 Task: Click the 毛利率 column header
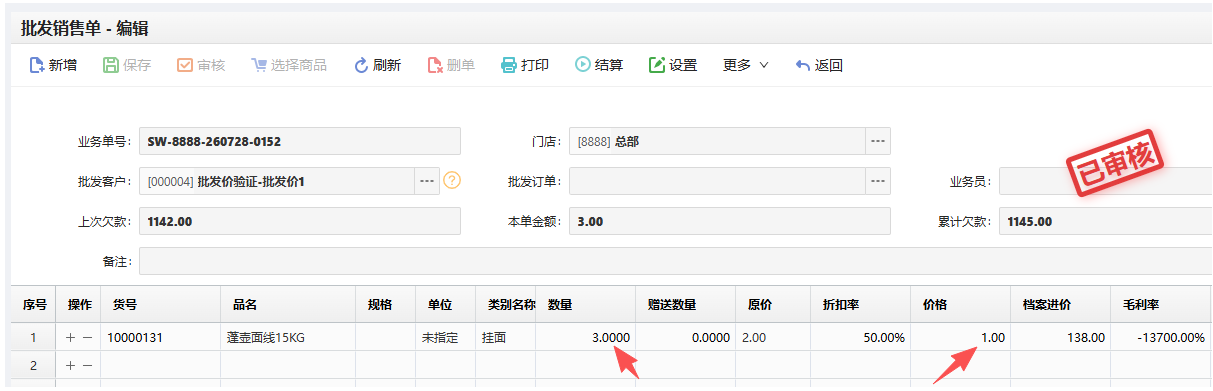click(1161, 304)
